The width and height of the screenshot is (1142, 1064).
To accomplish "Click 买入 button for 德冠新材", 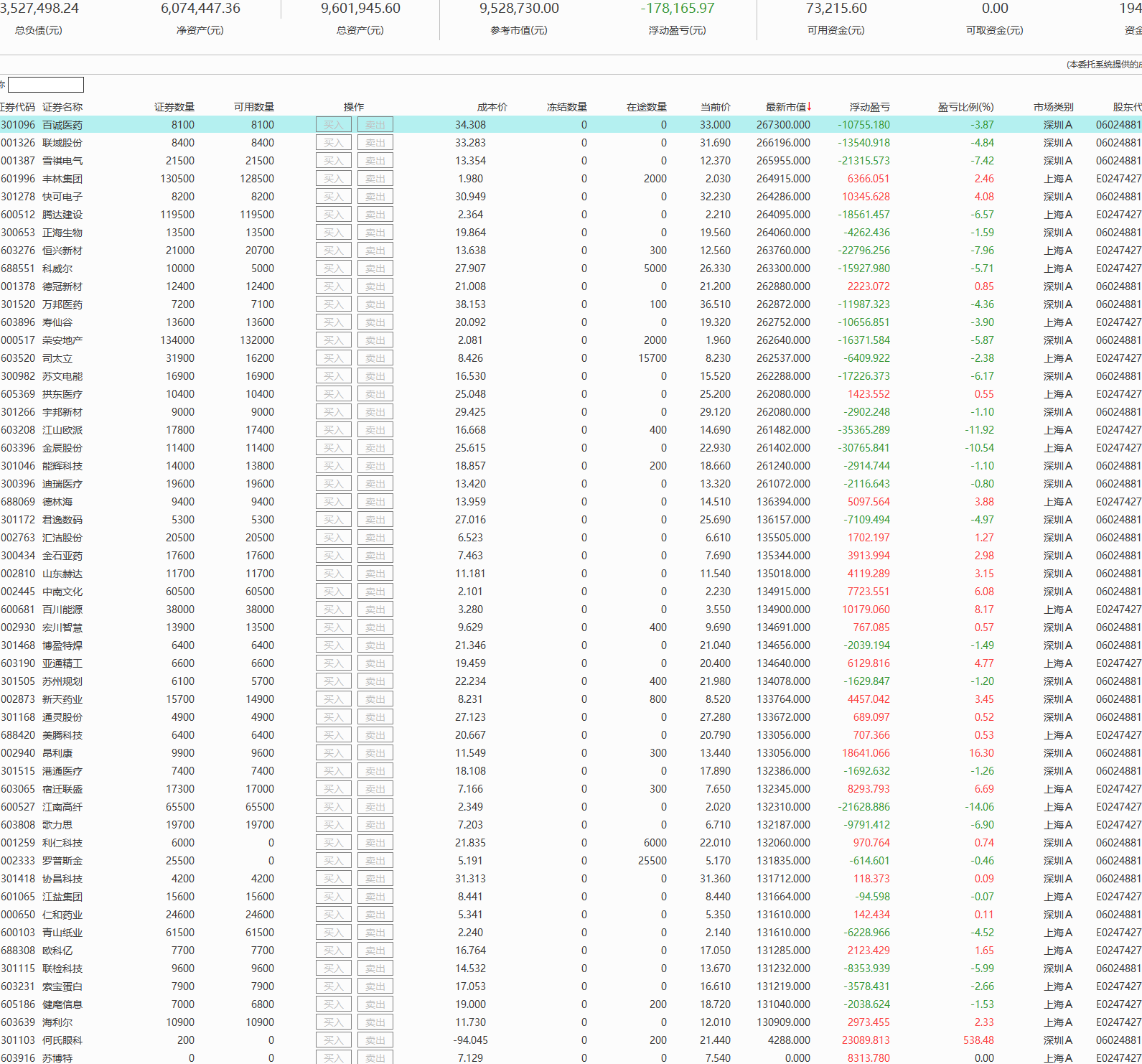I will point(334,286).
